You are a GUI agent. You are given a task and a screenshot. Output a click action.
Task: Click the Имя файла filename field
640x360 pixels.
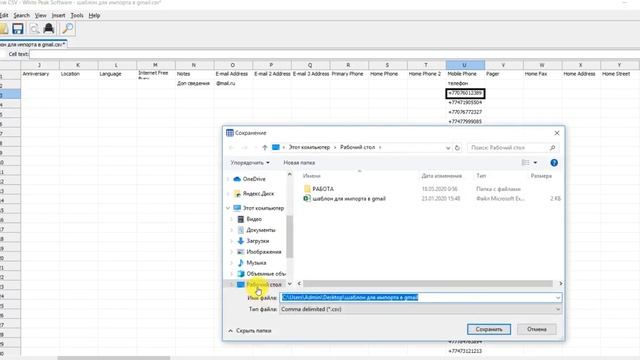[x=420, y=298]
